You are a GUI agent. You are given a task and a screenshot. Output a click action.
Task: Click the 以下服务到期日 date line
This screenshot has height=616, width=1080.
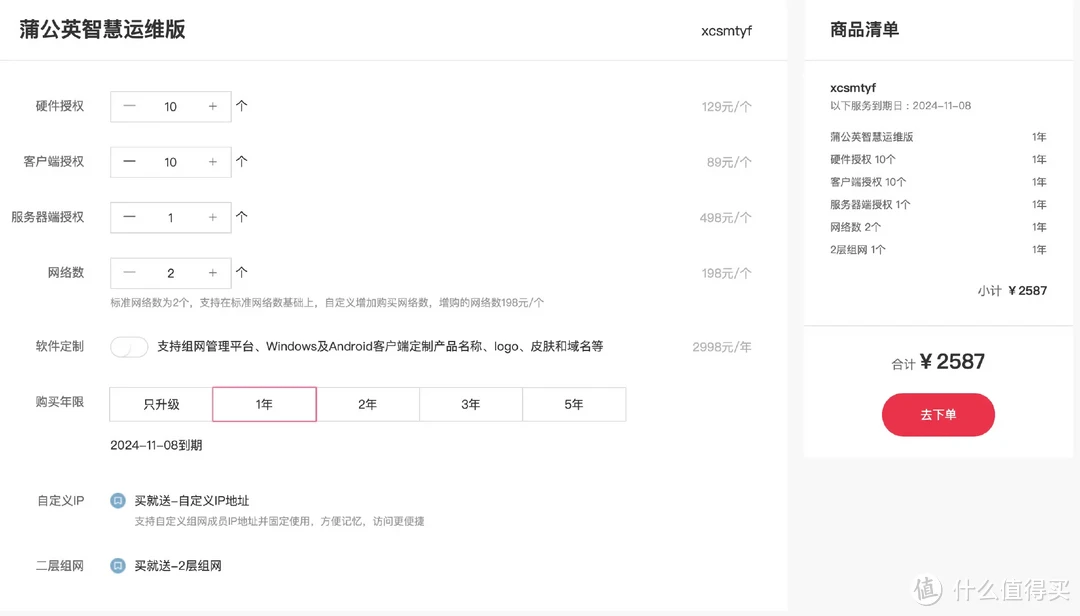(900, 106)
